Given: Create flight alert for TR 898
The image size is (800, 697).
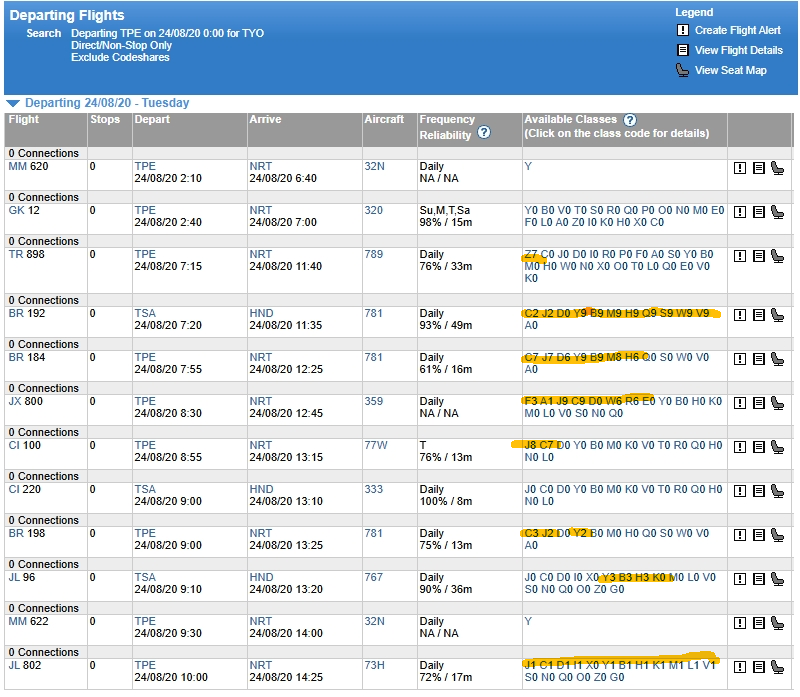Looking at the screenshot, I should click(x=740, y=256).
